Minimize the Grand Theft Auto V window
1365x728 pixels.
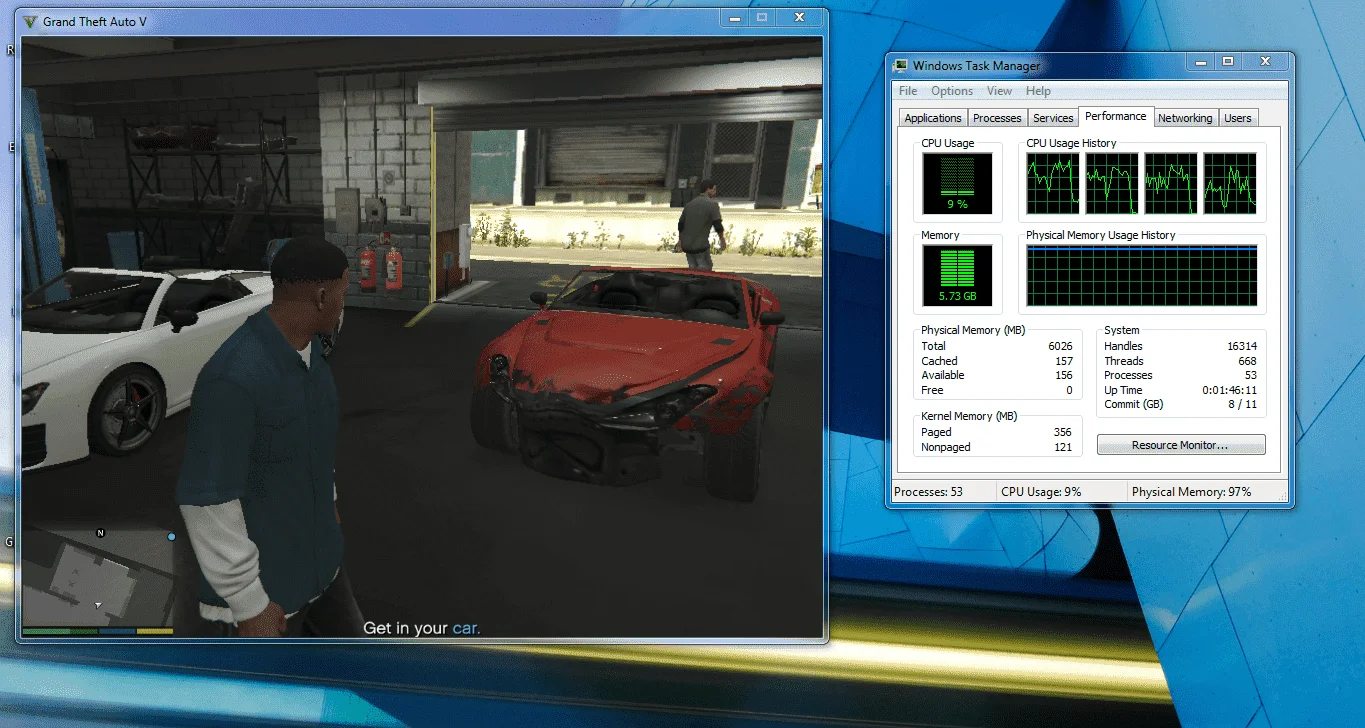735,18
